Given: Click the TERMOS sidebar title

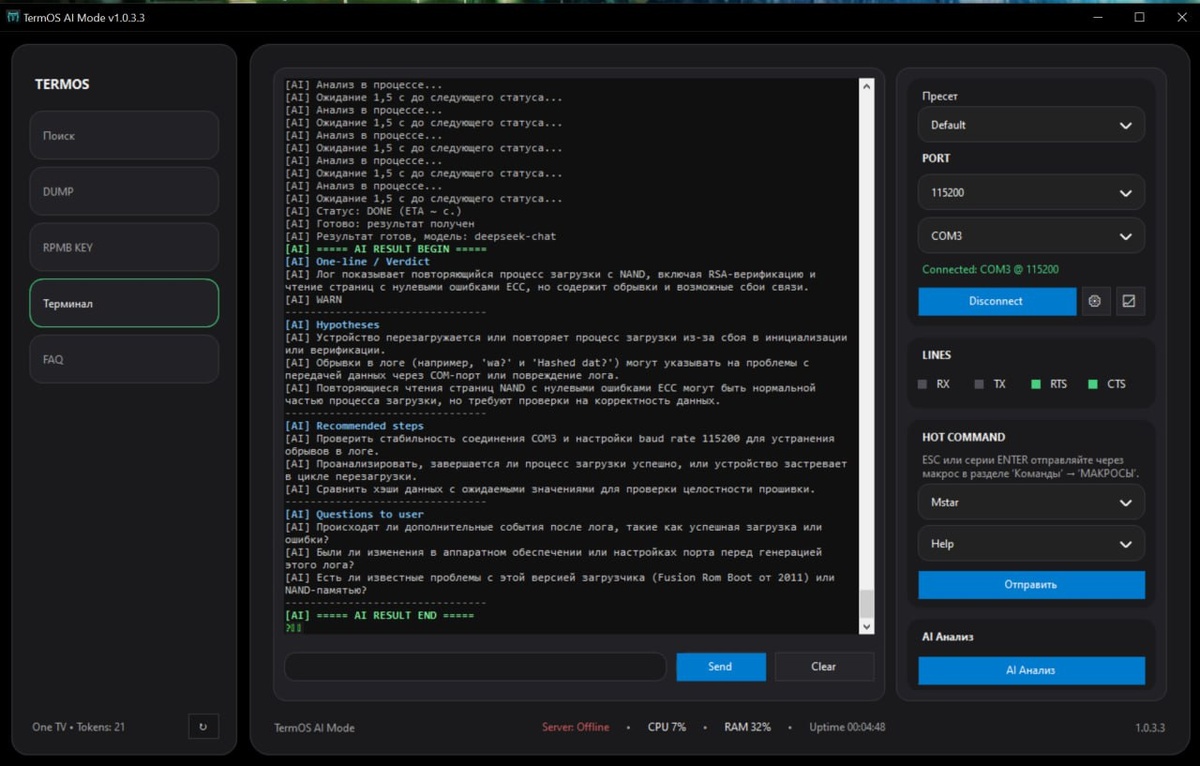Looking at the screenshot, I should (62, 84).
